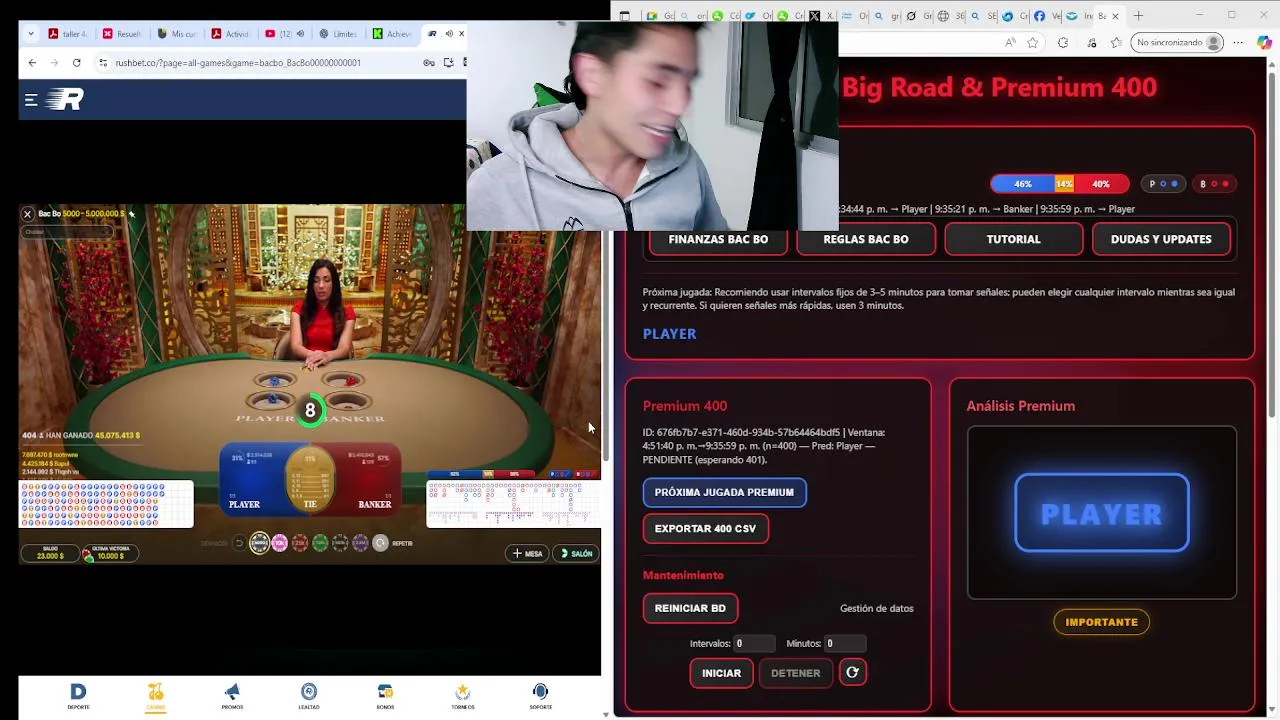1280x720 pixels.
Task: Close the Bac Bo game overlay
Action: click(27, 214)
